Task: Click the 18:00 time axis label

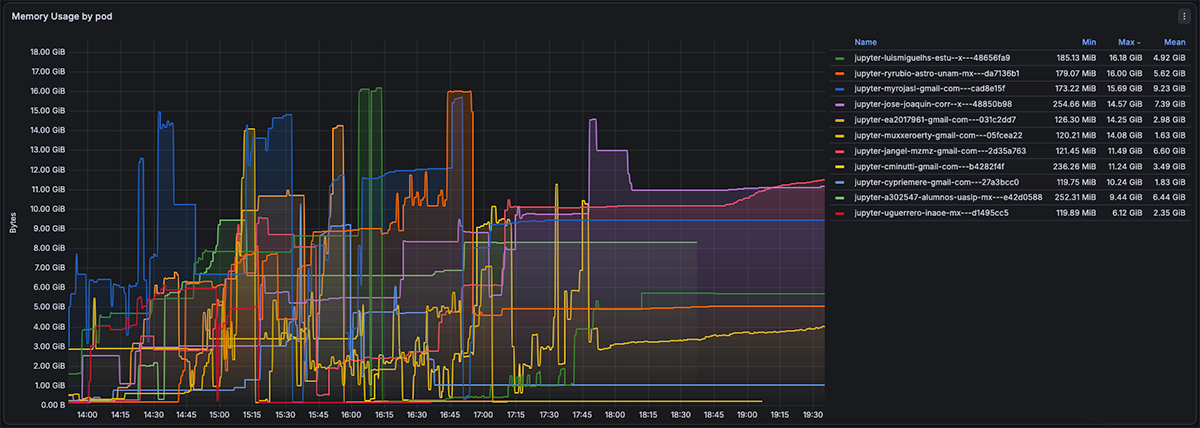Action: [614, 414]
